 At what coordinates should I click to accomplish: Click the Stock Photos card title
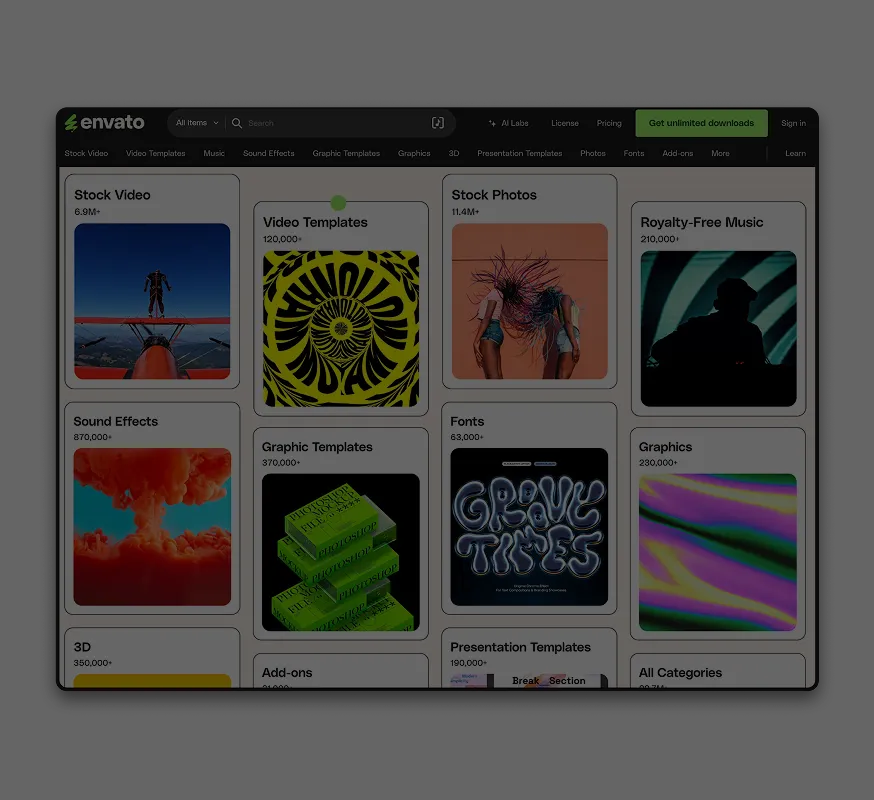point(494,195)
